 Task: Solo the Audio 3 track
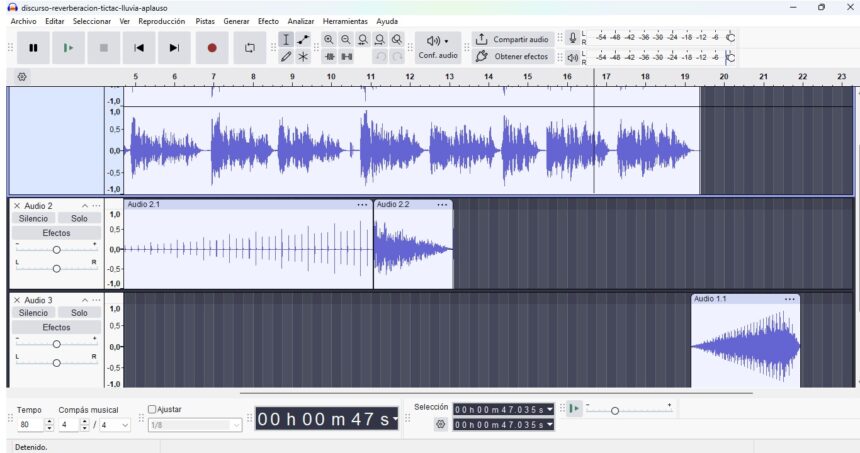coord(79,312)
